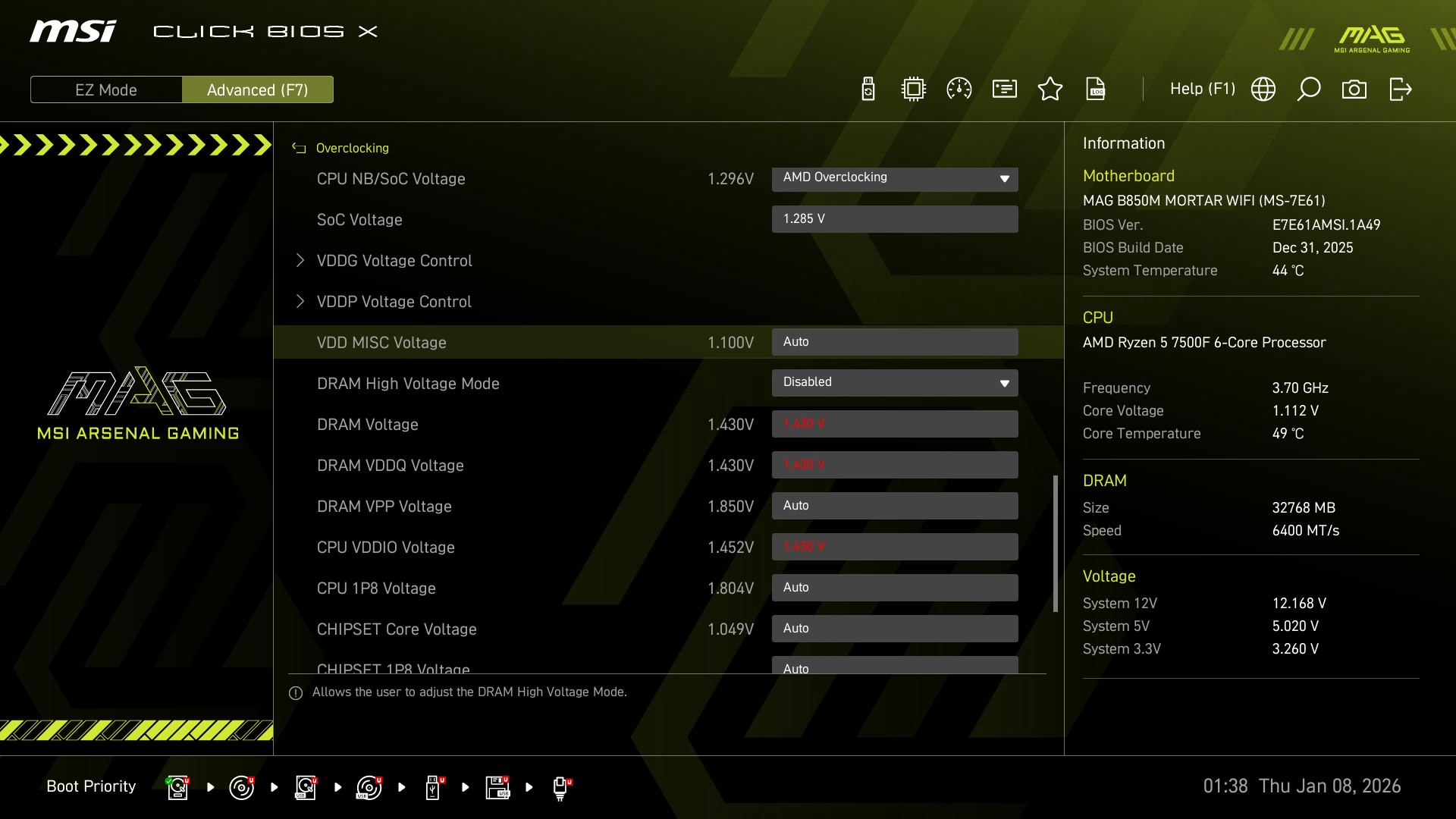This screenshot has width=1456, height=819.
Task: Select the DRAM VPP Voltage label
Action: click(x=384, y=507)
